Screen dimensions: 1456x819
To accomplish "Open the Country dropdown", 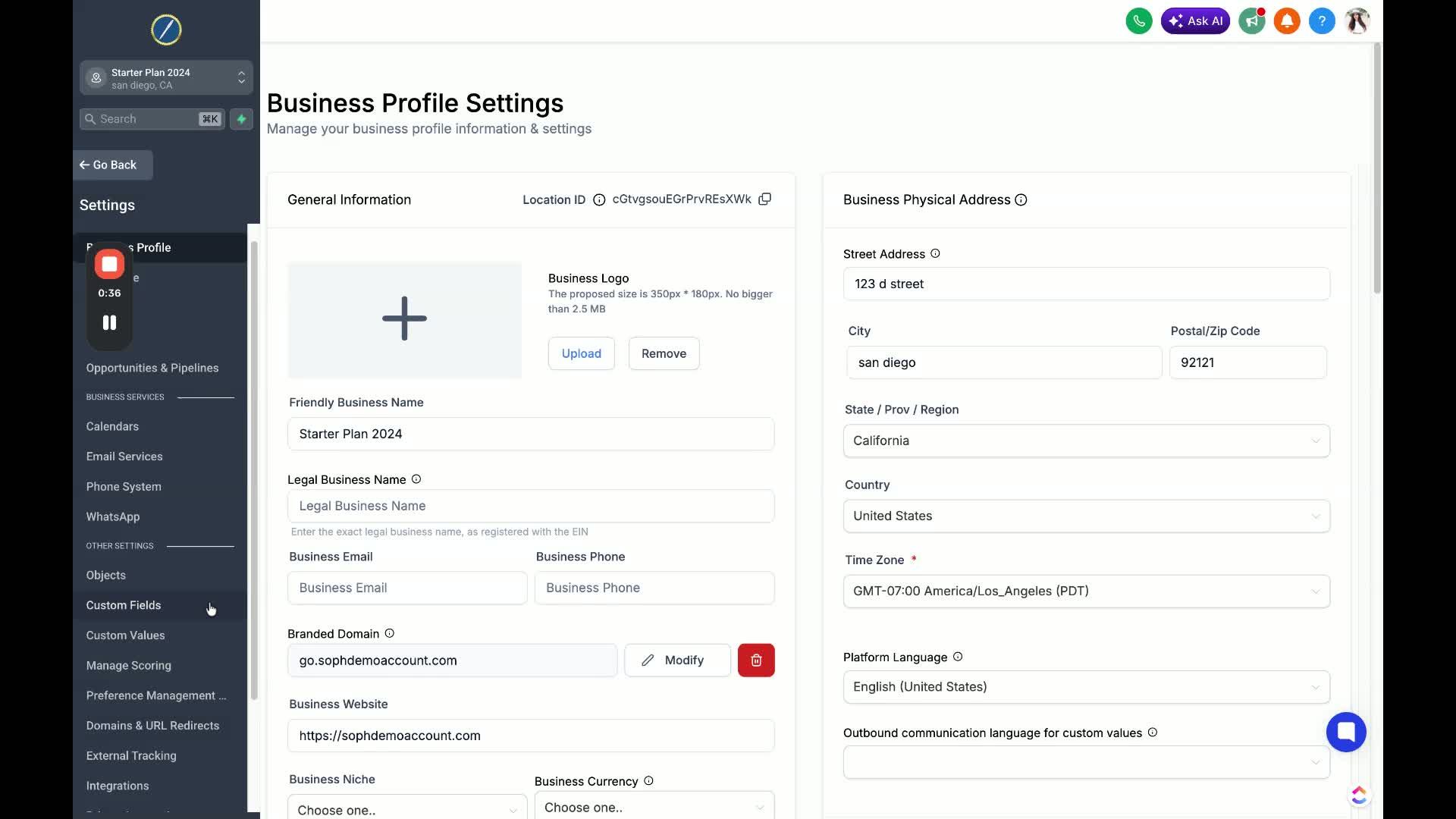I will click(x=1086, y=516).
